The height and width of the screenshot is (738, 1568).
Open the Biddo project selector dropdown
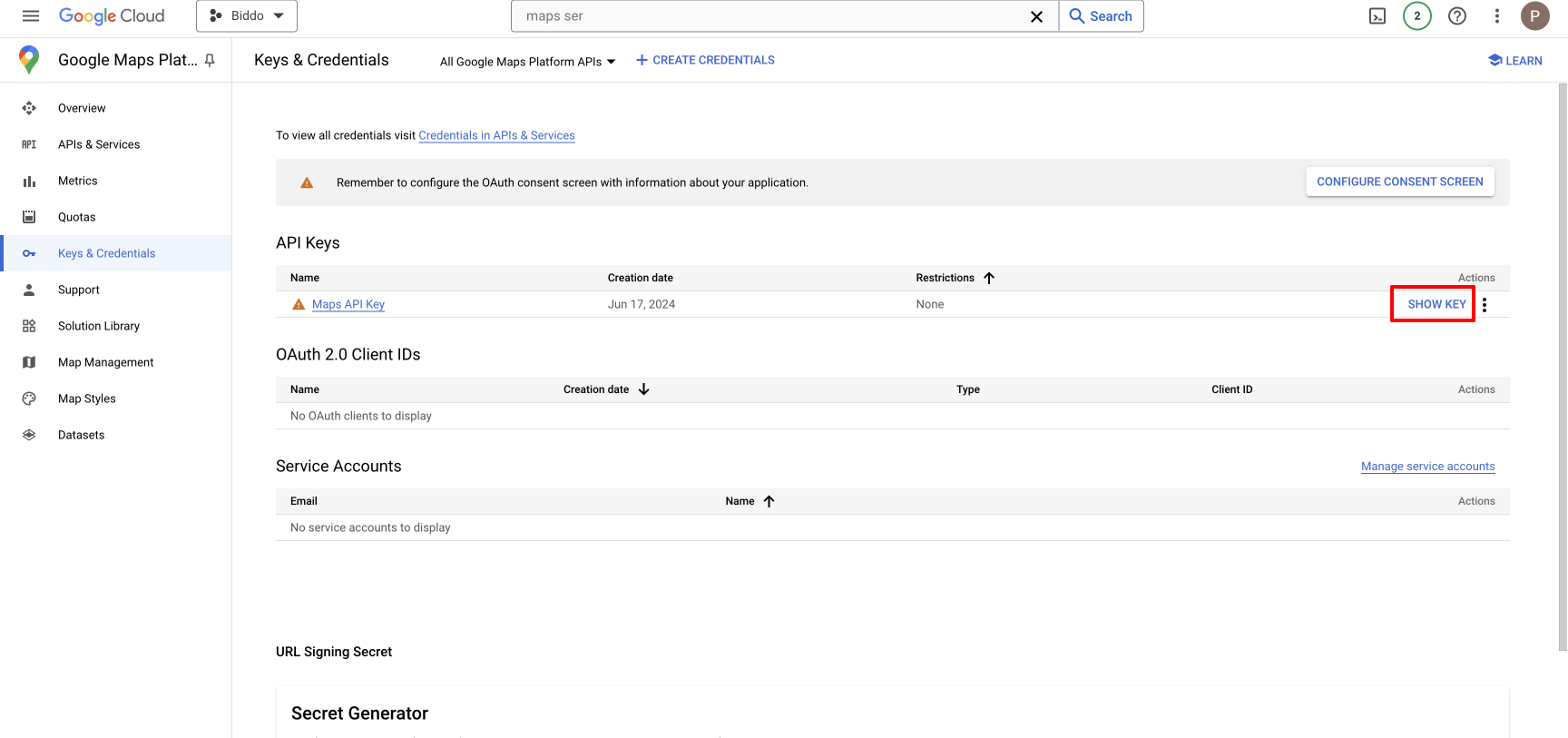coord(247,16)
